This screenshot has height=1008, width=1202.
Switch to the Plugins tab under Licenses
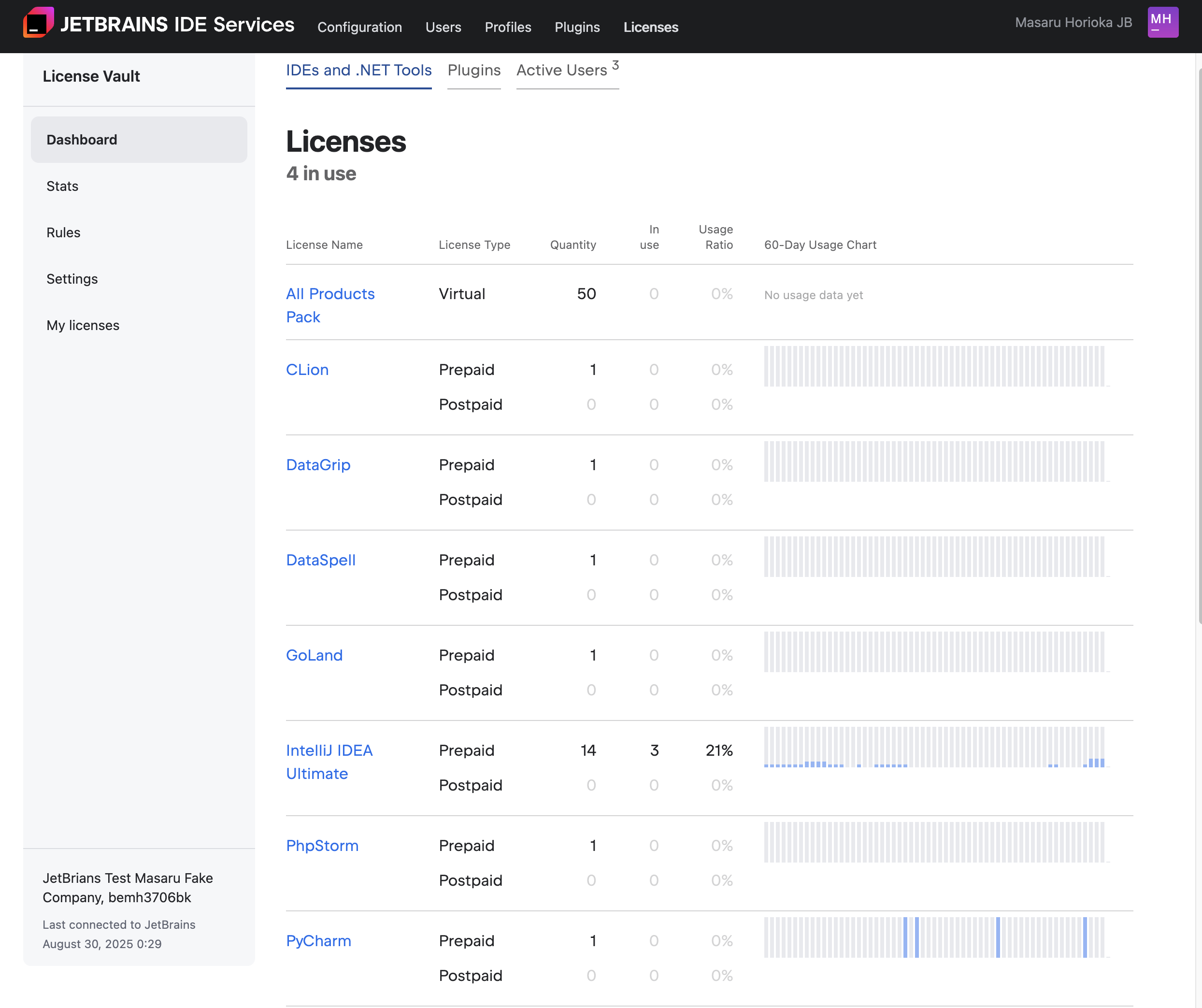(474, 71)
